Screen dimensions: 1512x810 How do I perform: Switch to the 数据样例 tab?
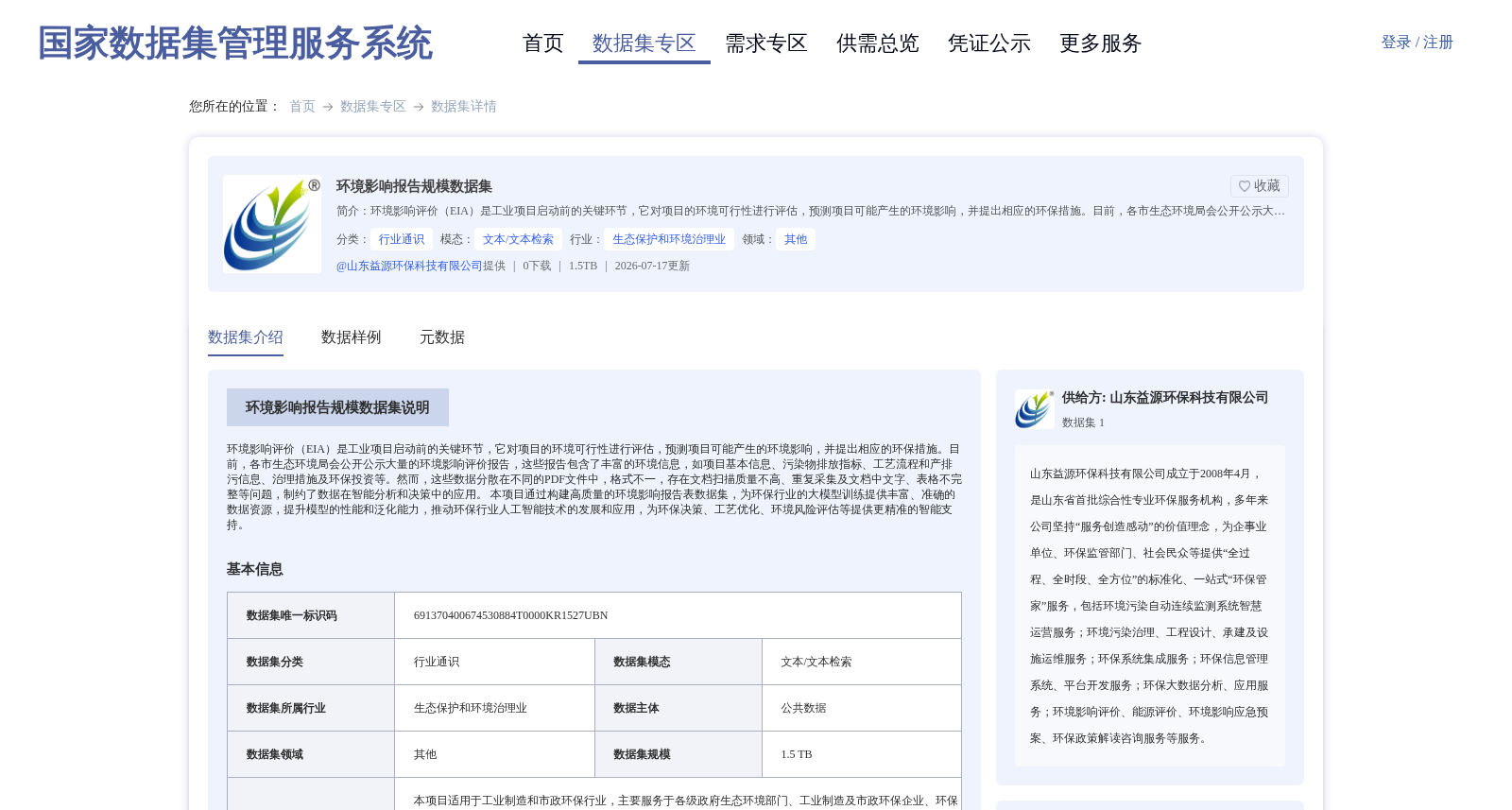(x=352, y=337)
